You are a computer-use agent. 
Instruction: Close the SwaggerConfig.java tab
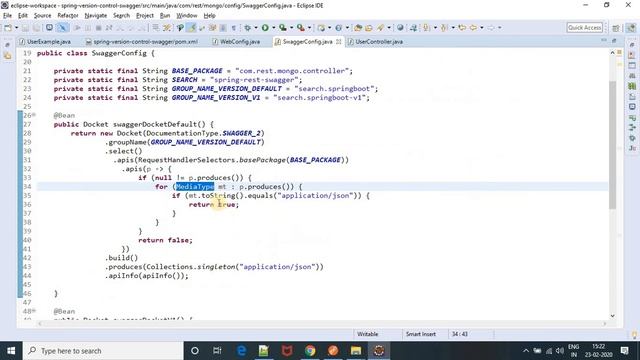click(x=339, y=42)
